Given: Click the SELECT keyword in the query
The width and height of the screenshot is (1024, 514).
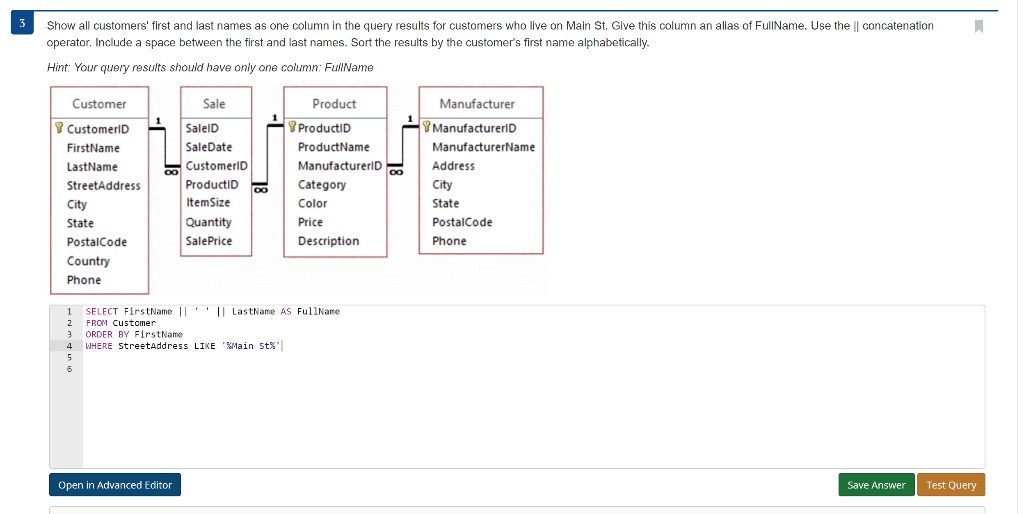Looking at the screenshot, I should pos(102,312).
